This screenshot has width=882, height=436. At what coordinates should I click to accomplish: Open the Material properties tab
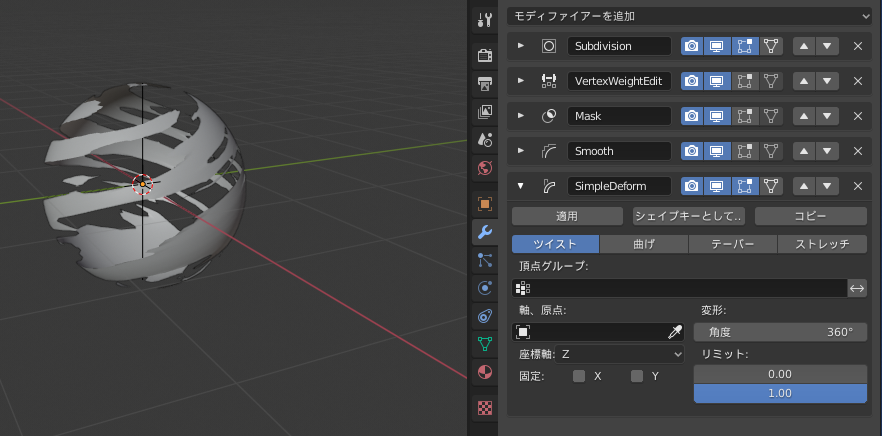[x=484, y=372]
